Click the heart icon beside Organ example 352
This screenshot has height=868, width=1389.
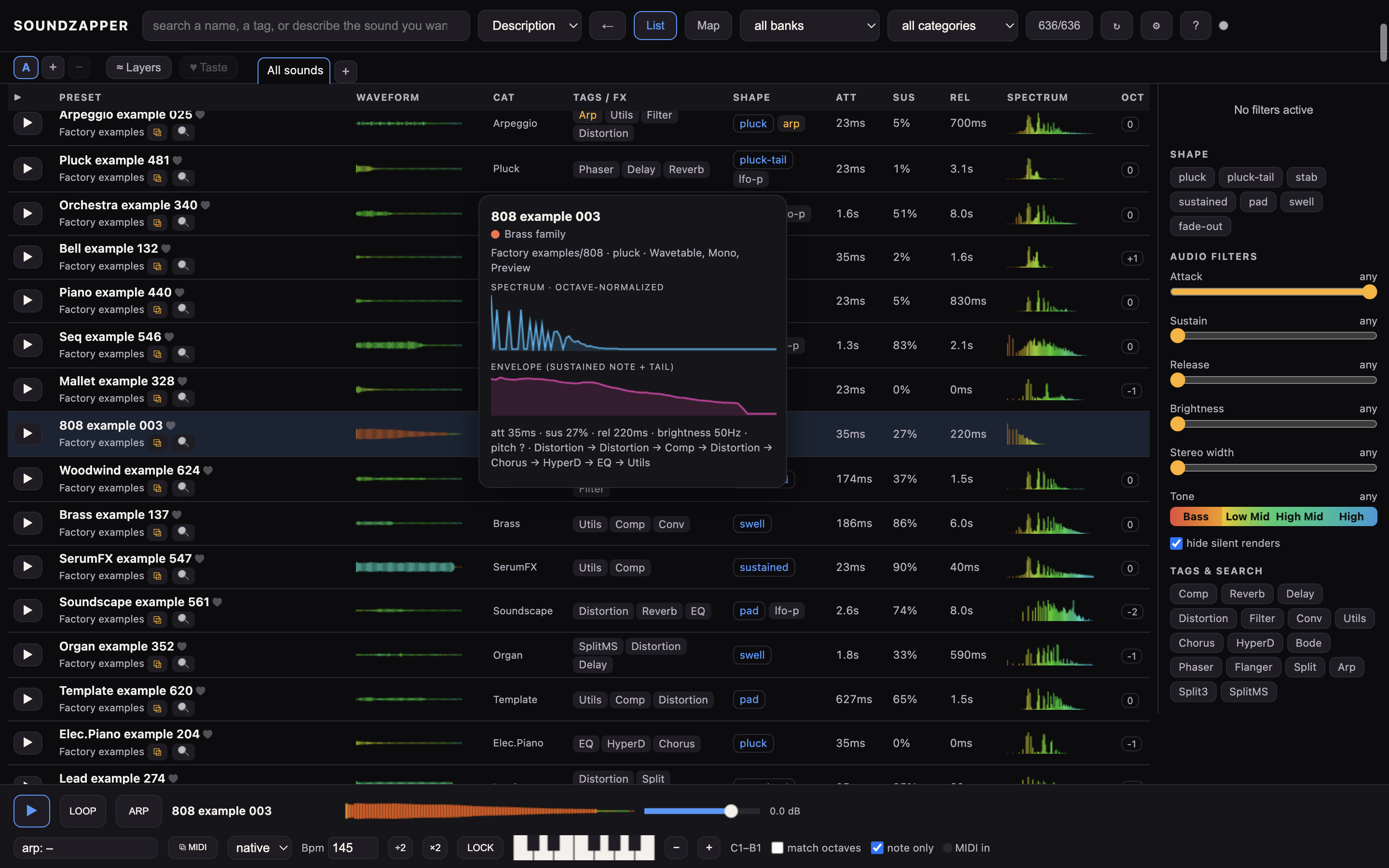tap(182, 646)
